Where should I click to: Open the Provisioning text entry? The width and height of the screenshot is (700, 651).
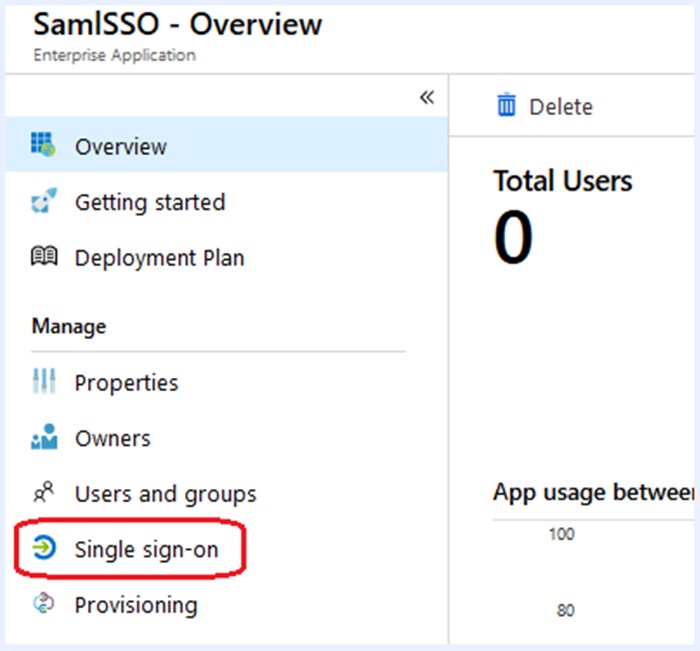136,605
